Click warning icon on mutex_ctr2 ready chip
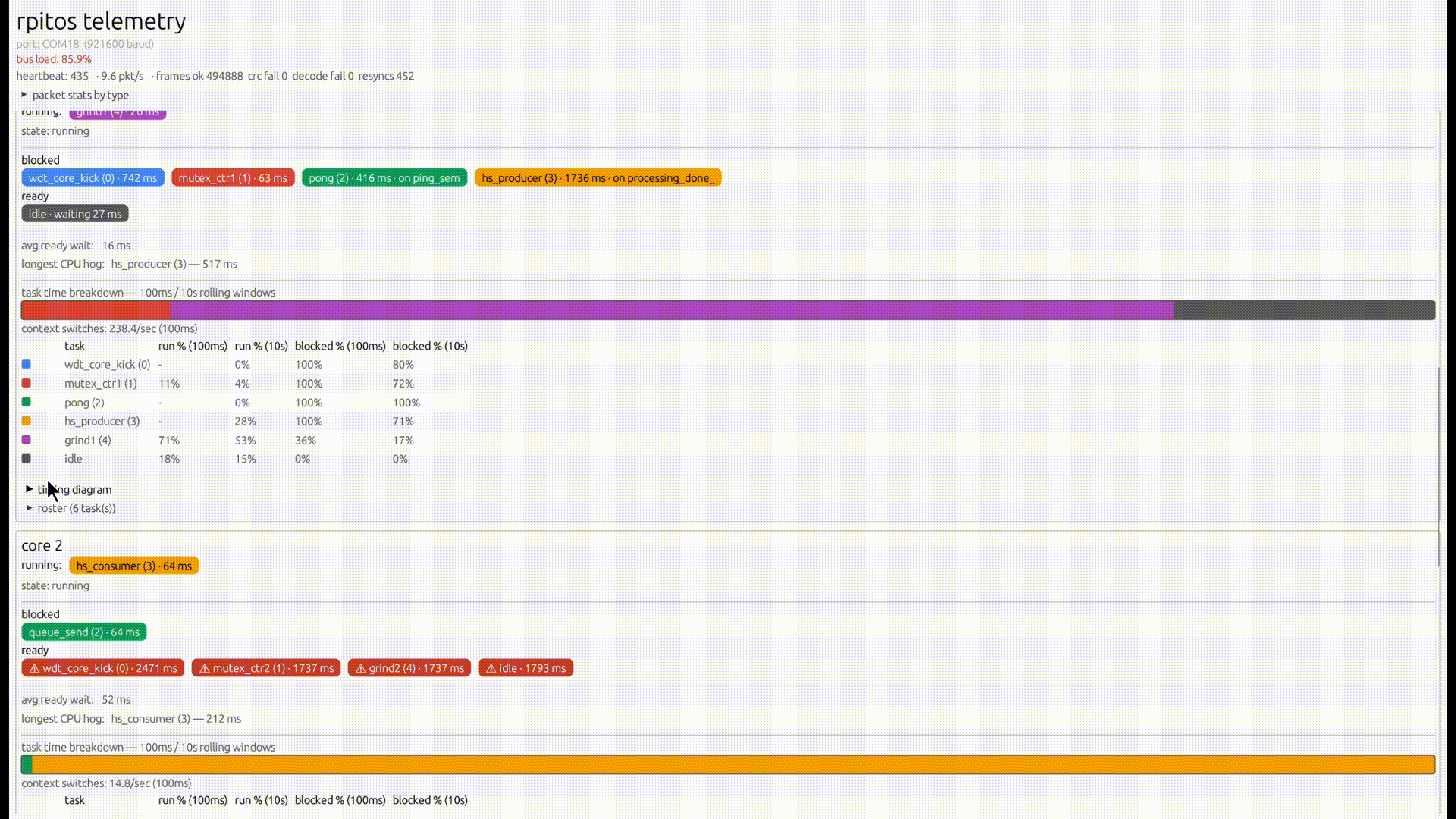This screenshot has width=1456, height=819. tap(204, 668)
